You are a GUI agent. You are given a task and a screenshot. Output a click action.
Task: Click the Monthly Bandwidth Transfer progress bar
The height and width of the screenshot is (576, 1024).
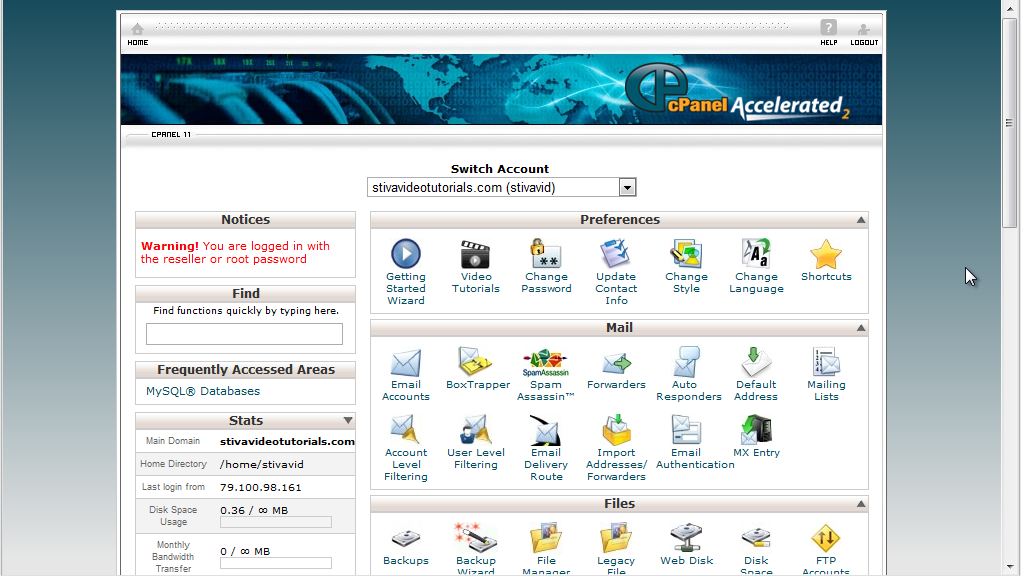[276, 563]
